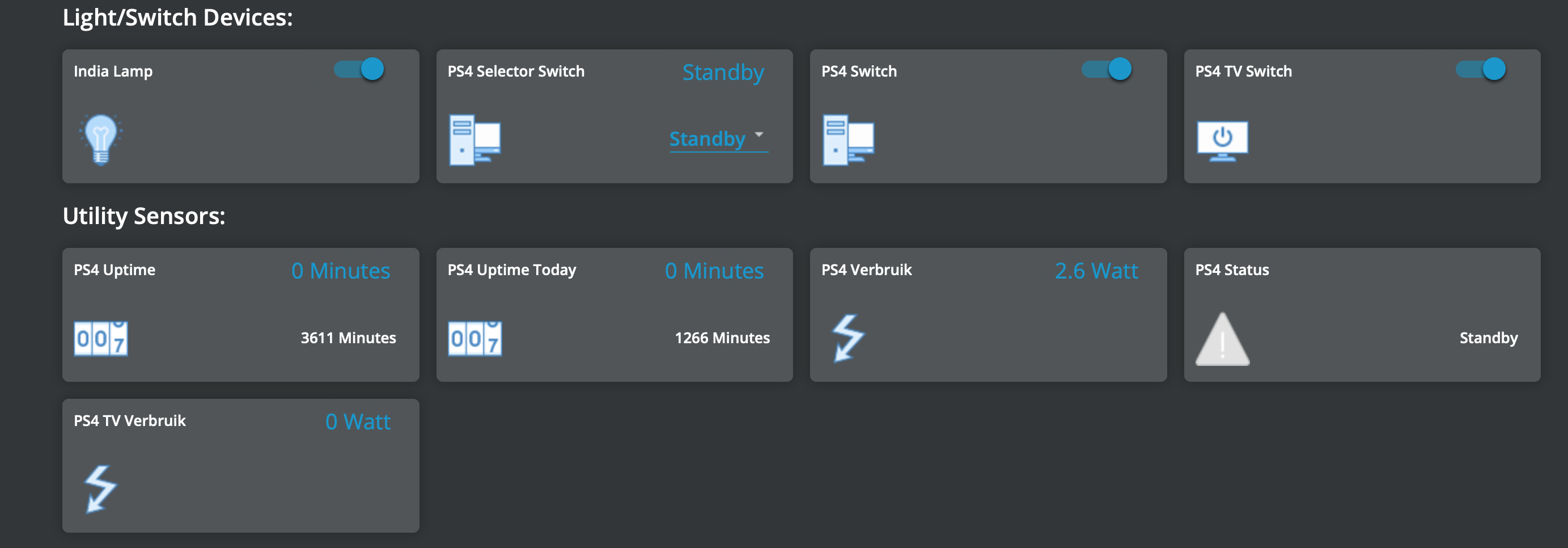Open the Standby dropdown in PS4 Selector Switch
1568x548 pixels.
(x=719, y=139)
